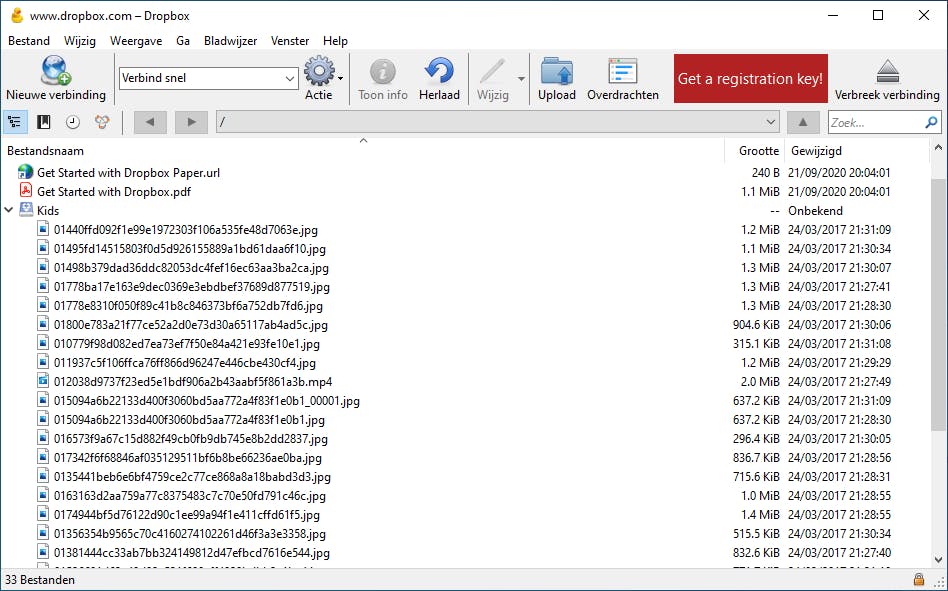
Task: Open the Actie dropdown arrow
Action: (341, 78)
